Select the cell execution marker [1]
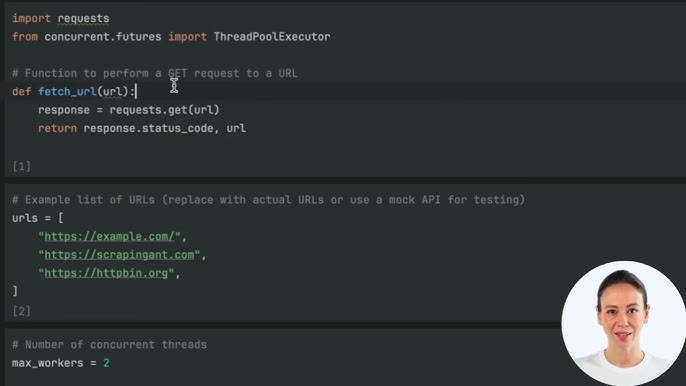The width and height of the screenshot is (686, 386). [21, 166]
